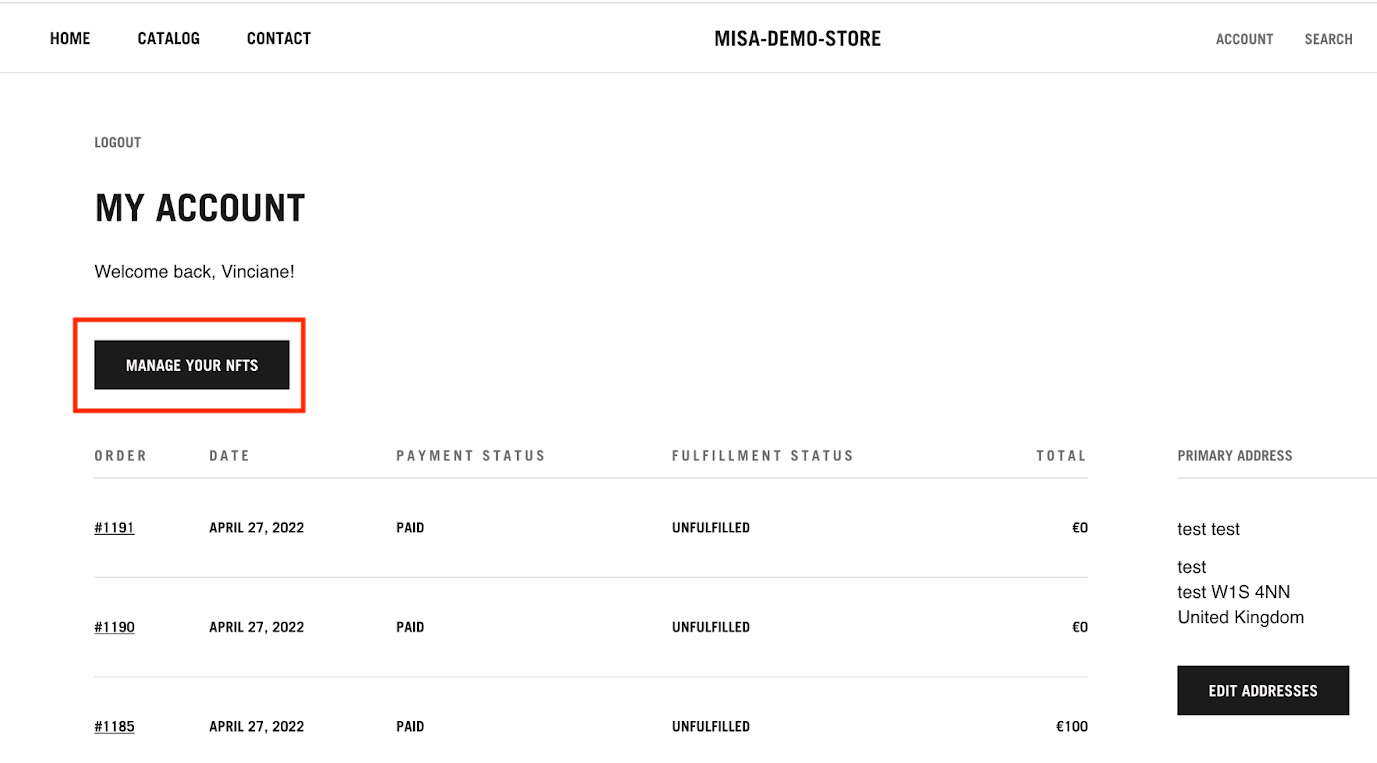This screenshot has height=763, width=1377.
Task: Click UNFULFILLED status on order #1185
Action: click(711, 726)
